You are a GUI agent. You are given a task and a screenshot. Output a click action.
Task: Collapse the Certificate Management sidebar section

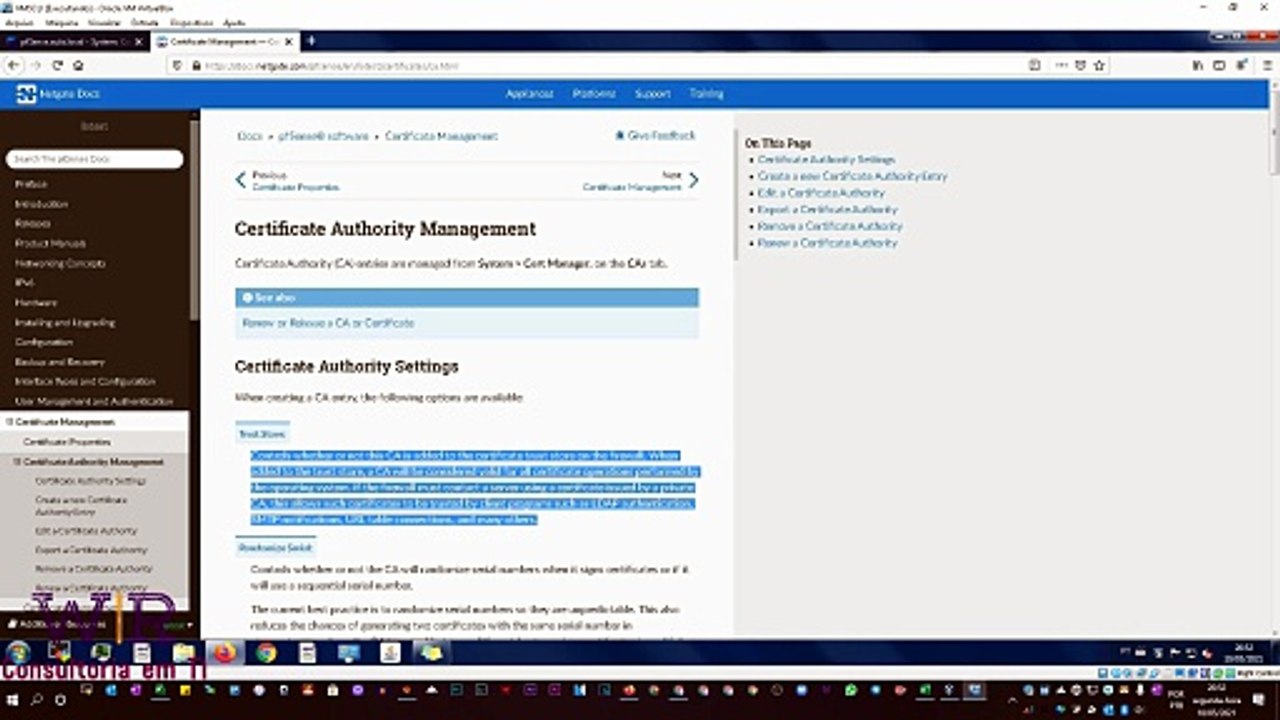[10, 422]
